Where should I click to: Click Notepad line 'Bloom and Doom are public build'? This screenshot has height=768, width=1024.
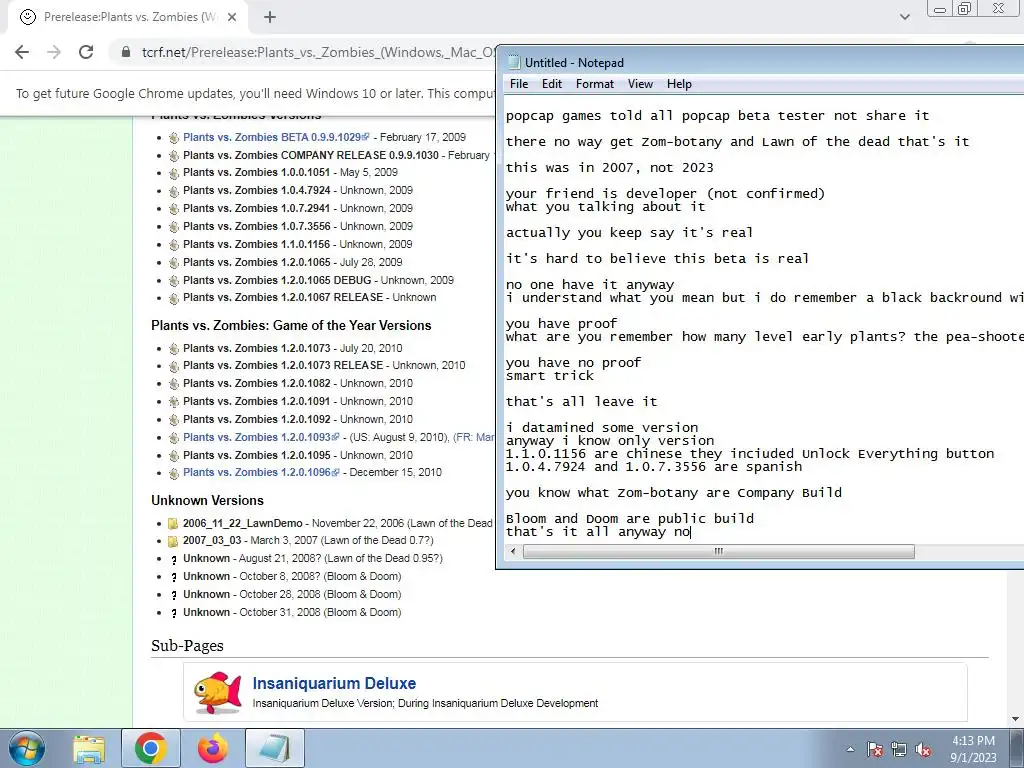tap(630, 519)
